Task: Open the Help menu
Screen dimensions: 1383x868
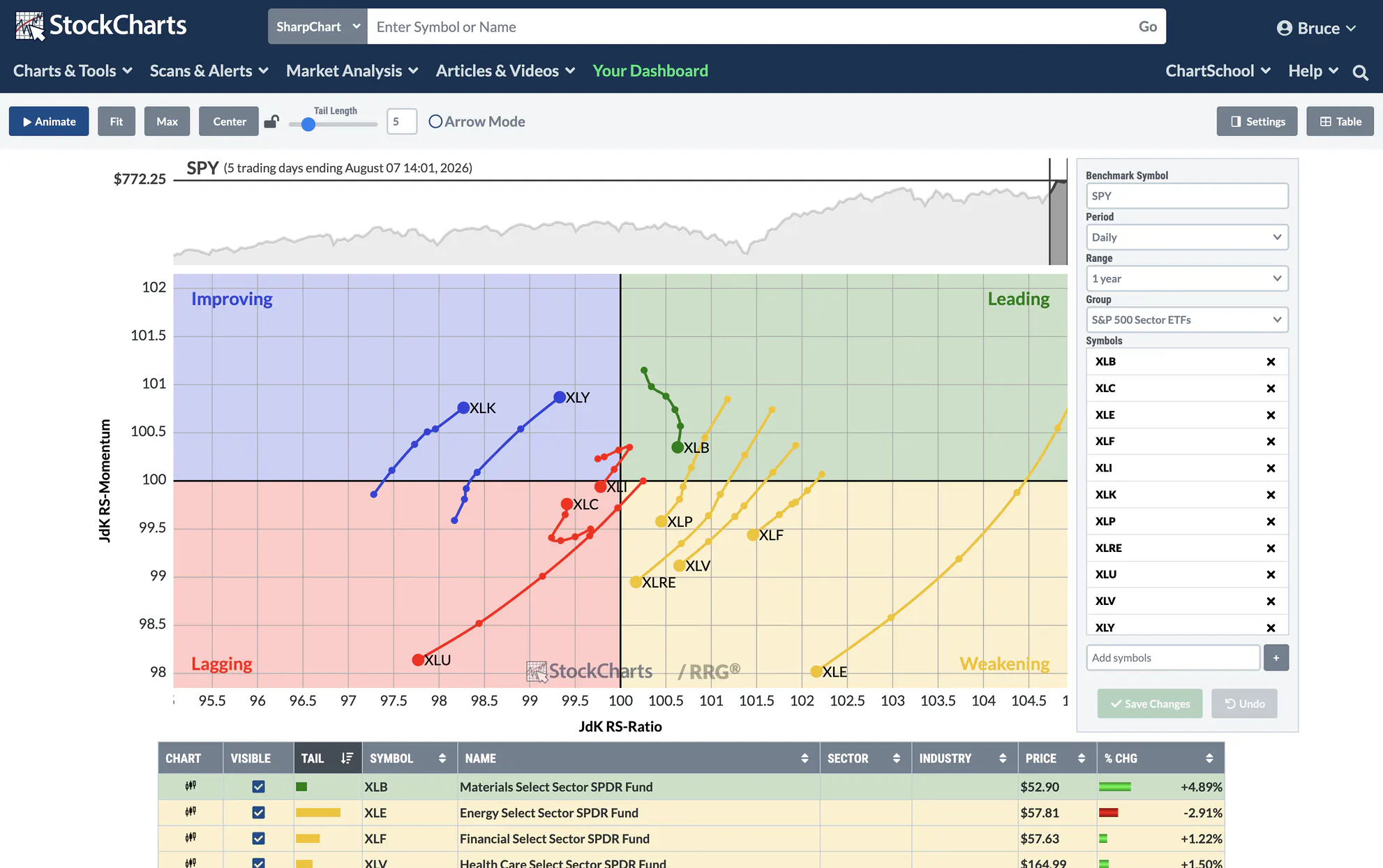Action: coord(1313,70)
